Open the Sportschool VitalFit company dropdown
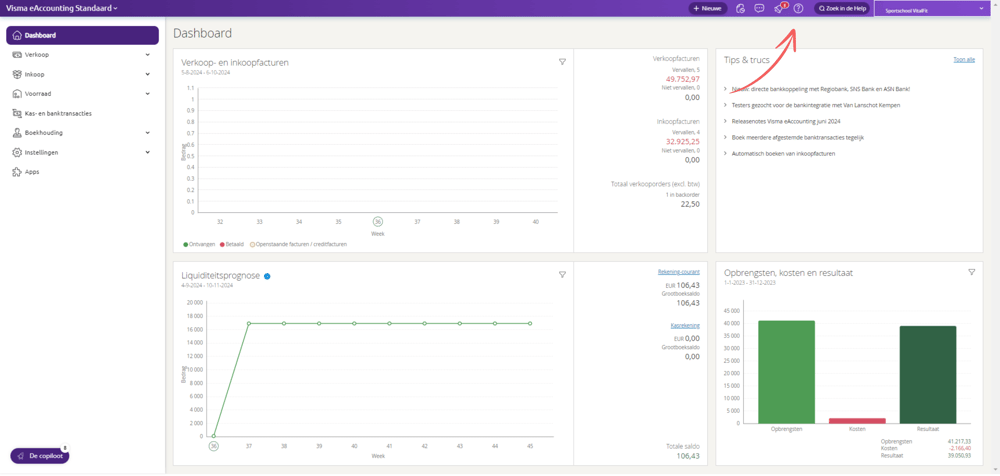 tap(934, 9)
